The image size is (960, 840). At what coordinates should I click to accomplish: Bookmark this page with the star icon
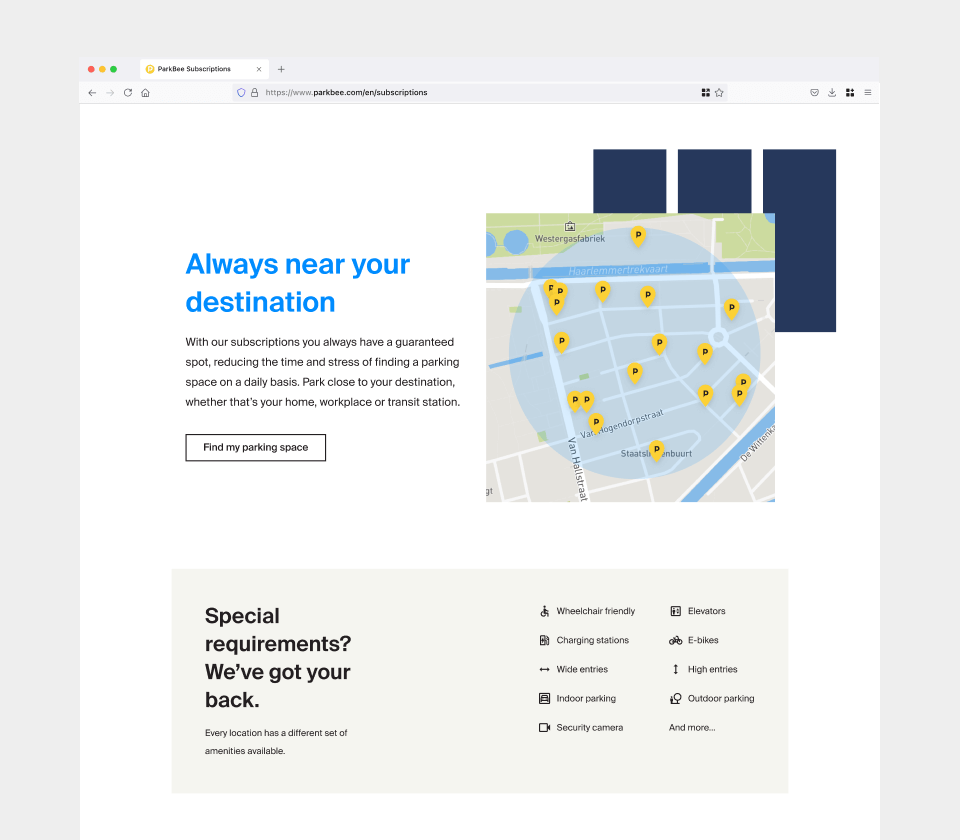(719, 92)
